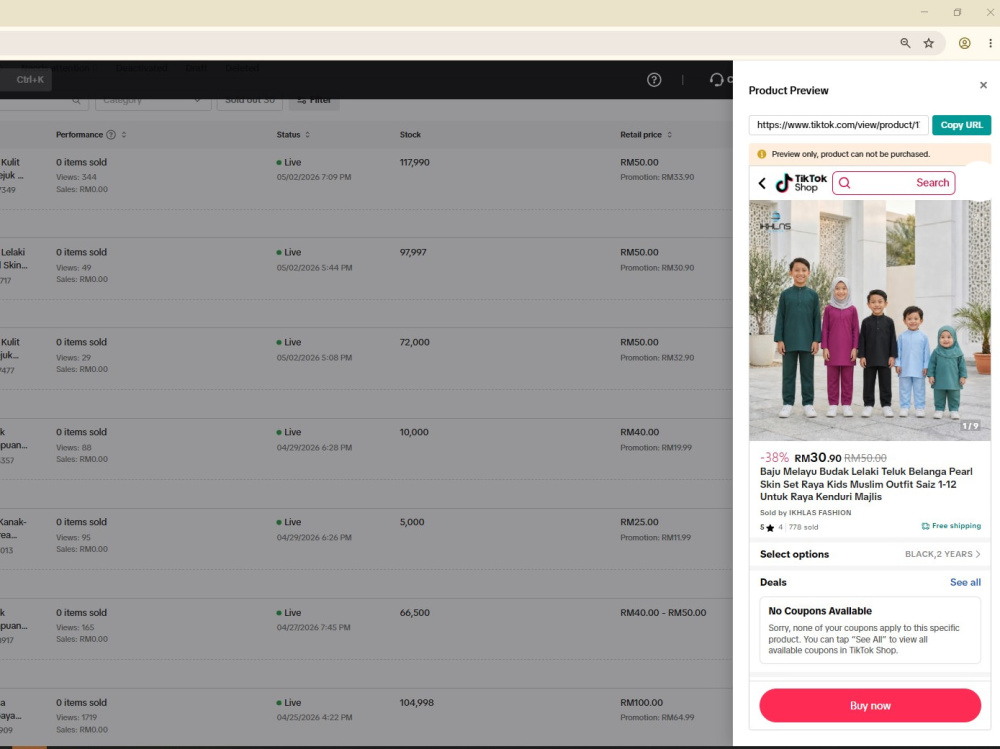
Task: Close the Product Preview panel
Action: (x=983, y=85)
